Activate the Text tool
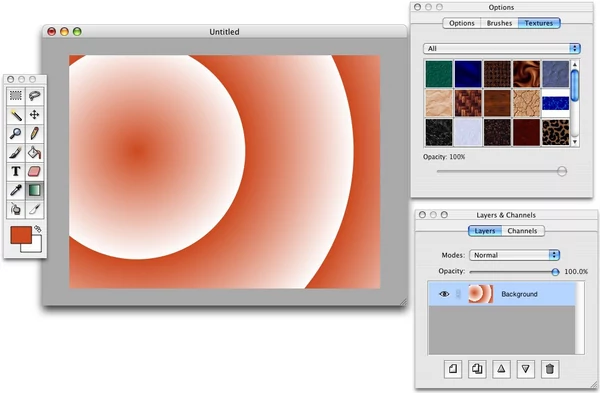The image size is (600, 393). pyautogui.click(x=16, y=171)
